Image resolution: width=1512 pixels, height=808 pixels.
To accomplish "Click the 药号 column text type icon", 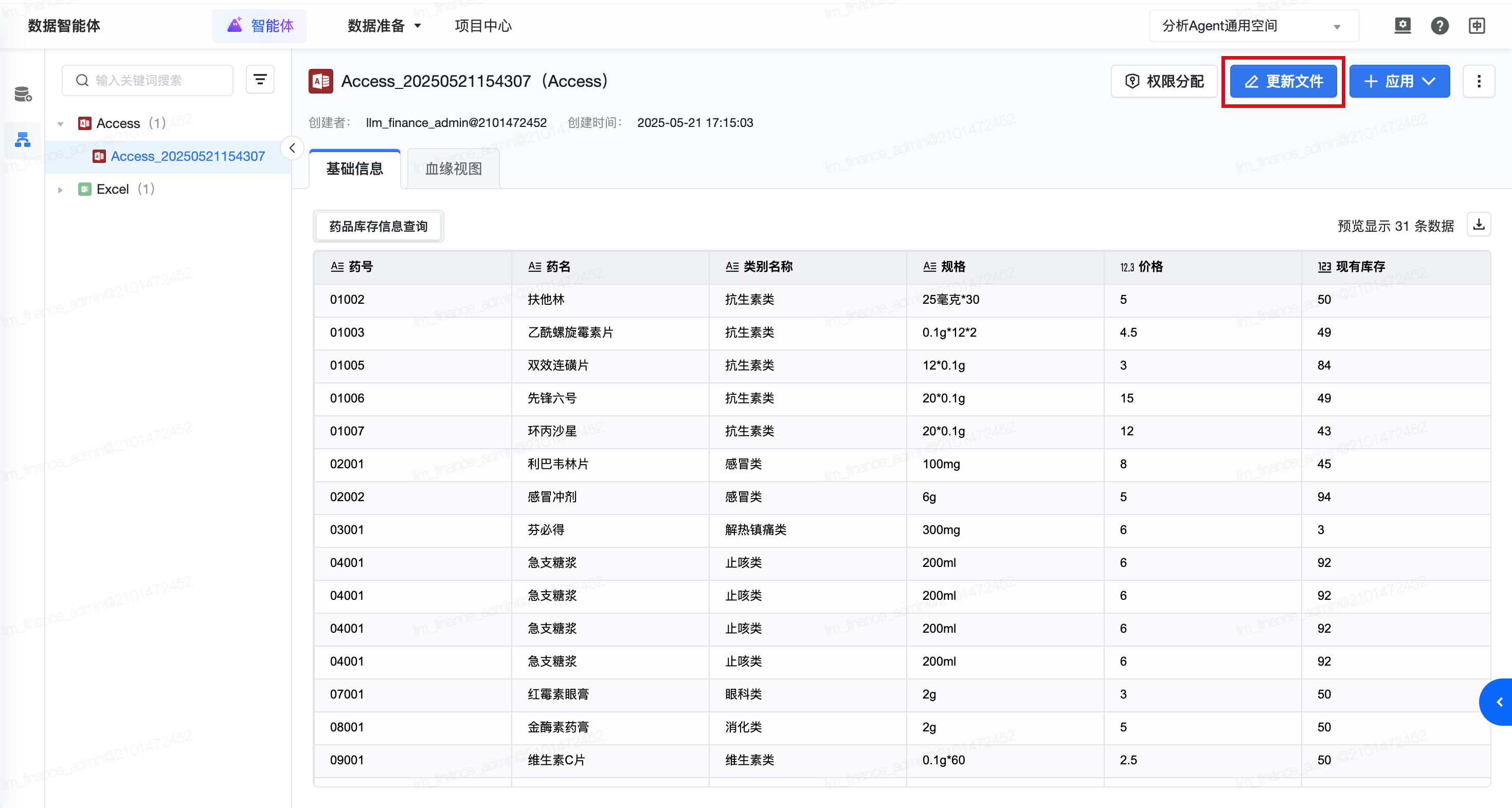I will pos(337,266).
